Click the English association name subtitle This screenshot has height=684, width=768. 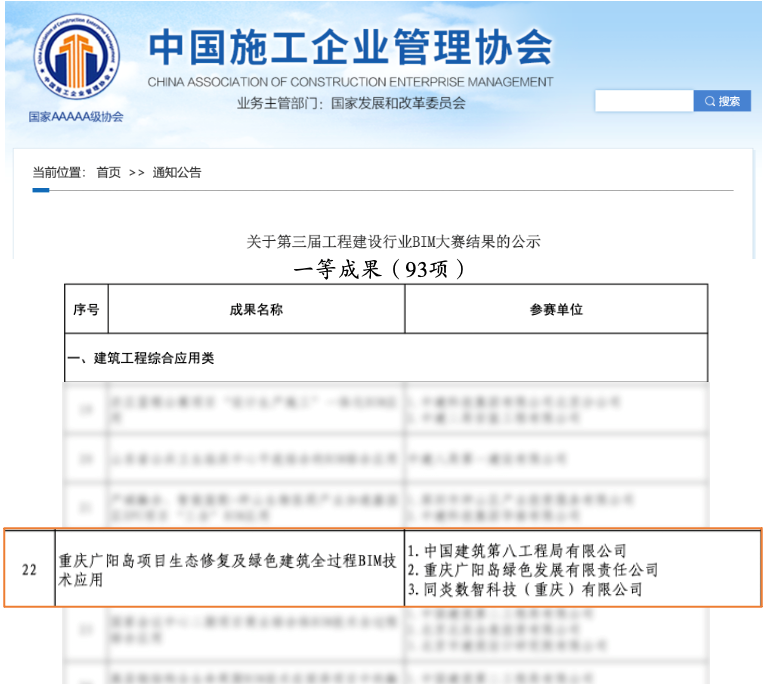[x=350, y=82]
